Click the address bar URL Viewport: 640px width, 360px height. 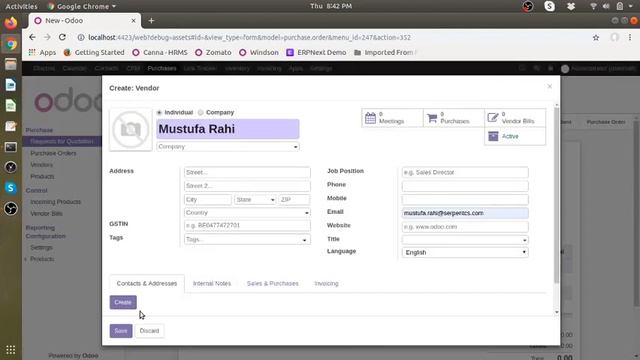pyautogui.click(x=249, y=38)
